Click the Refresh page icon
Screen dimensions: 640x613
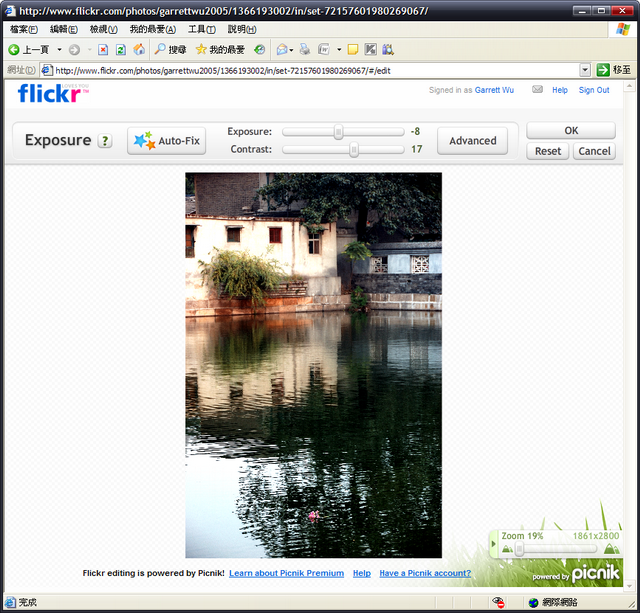tap(121, 50)
